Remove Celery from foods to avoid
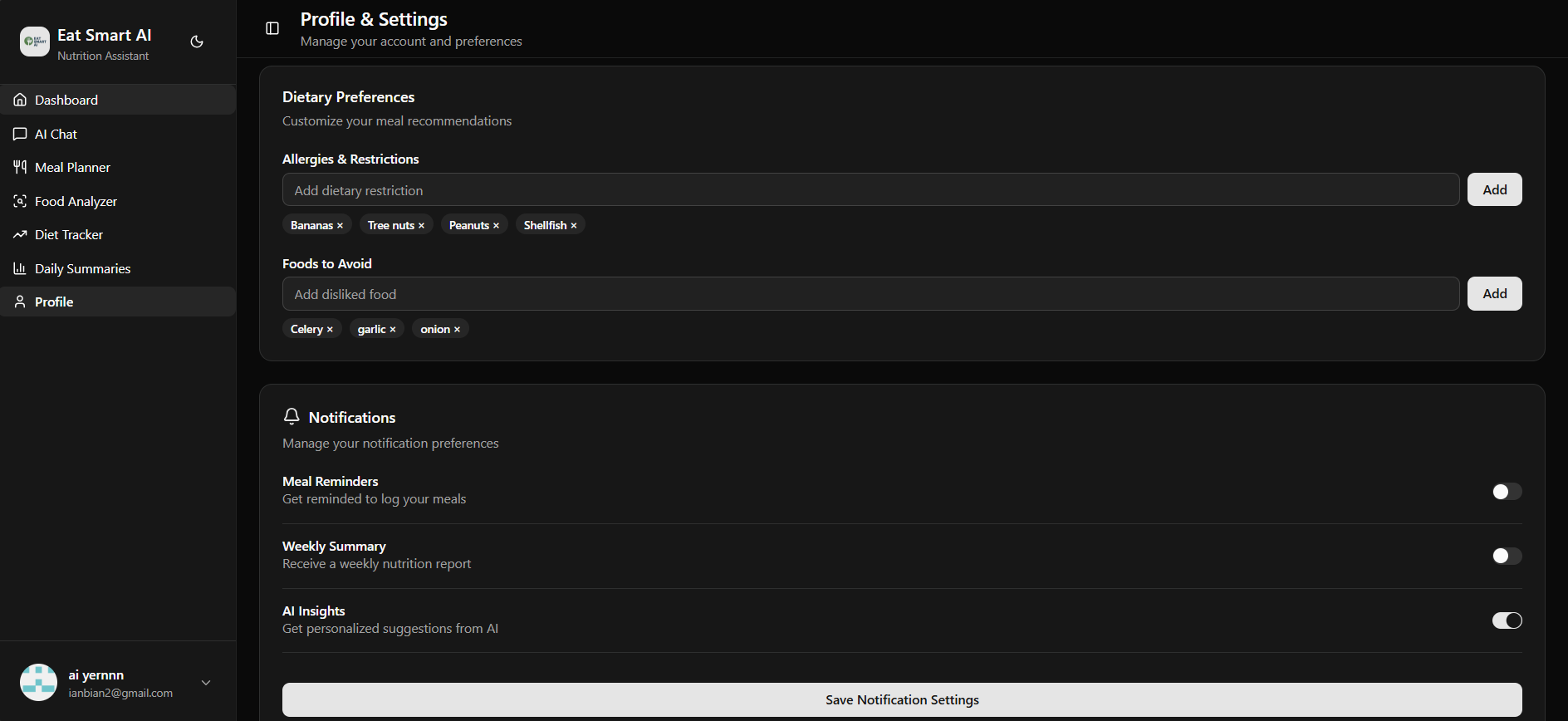Image resolution: width=1568 pixels, height=721 pixels. 330,330
